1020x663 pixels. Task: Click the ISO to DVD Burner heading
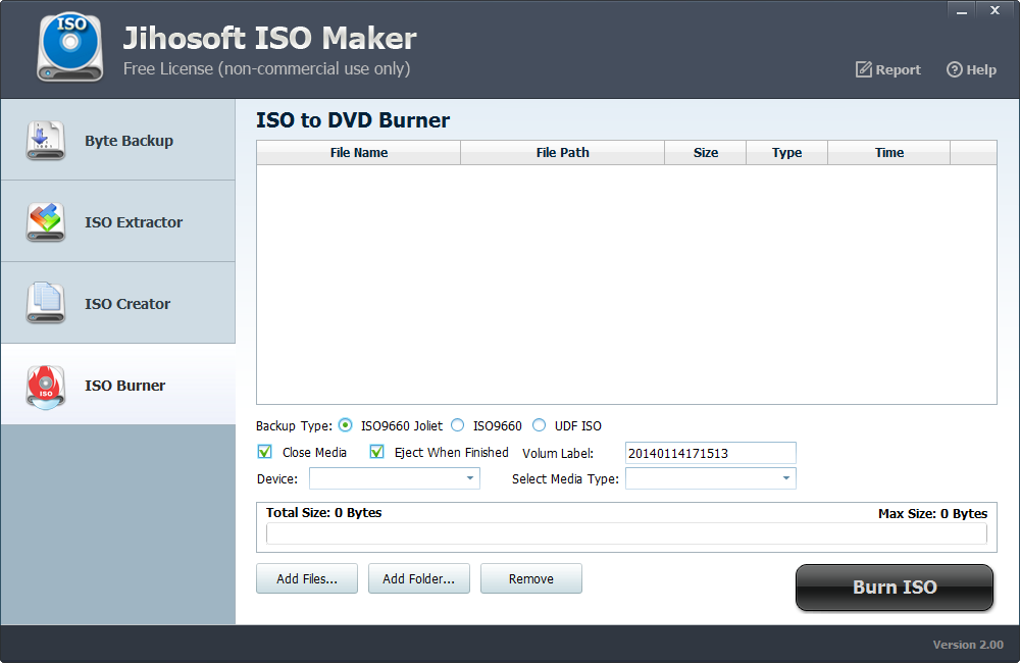point(353,120)
